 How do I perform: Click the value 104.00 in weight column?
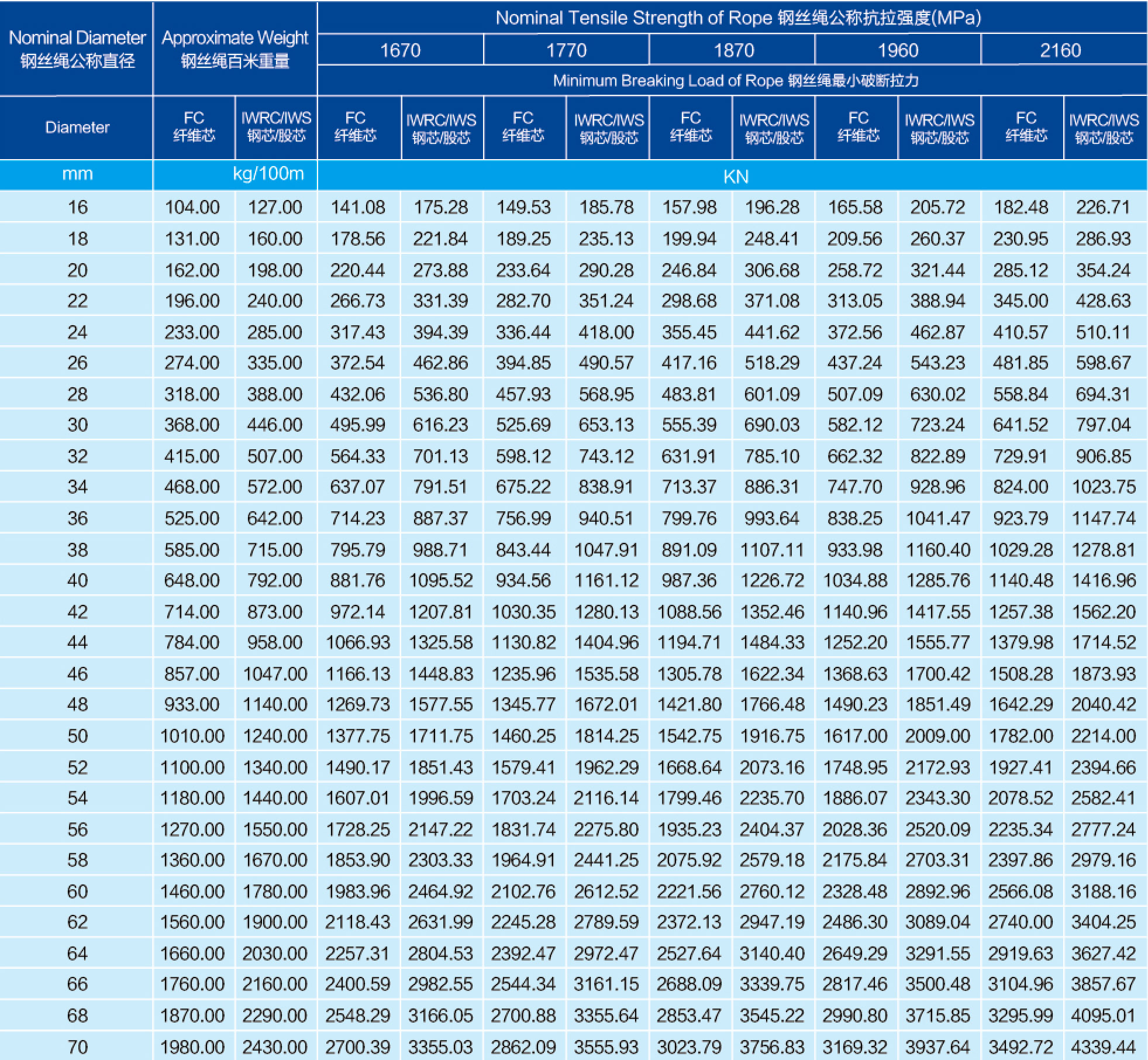(192, 207)
